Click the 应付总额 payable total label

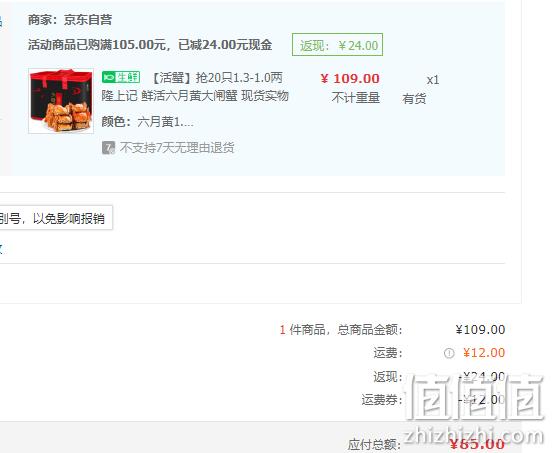point(374,445)
